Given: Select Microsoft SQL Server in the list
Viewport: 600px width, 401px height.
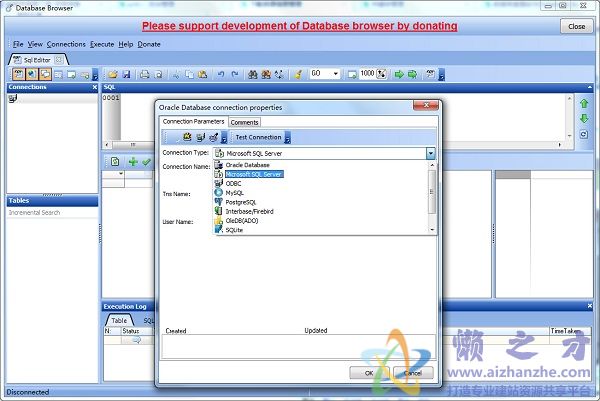Looking at the screenshot, I should 254,174.
